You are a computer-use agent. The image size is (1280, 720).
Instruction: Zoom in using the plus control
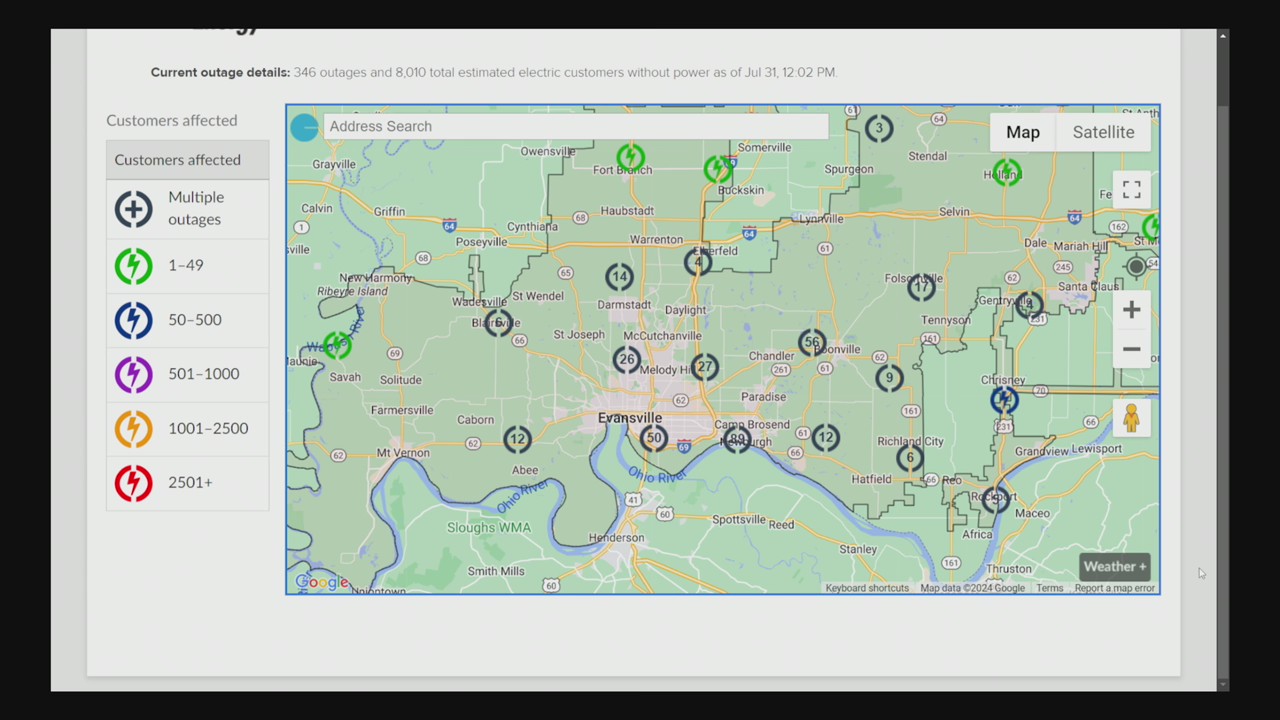[x=1131, y=309]
